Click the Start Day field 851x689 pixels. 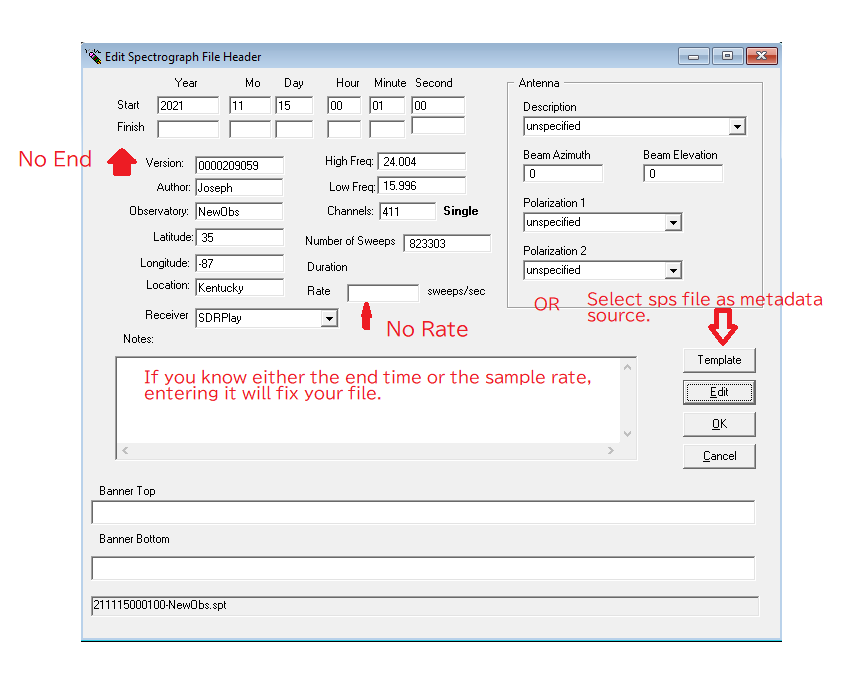pos(294,105)
